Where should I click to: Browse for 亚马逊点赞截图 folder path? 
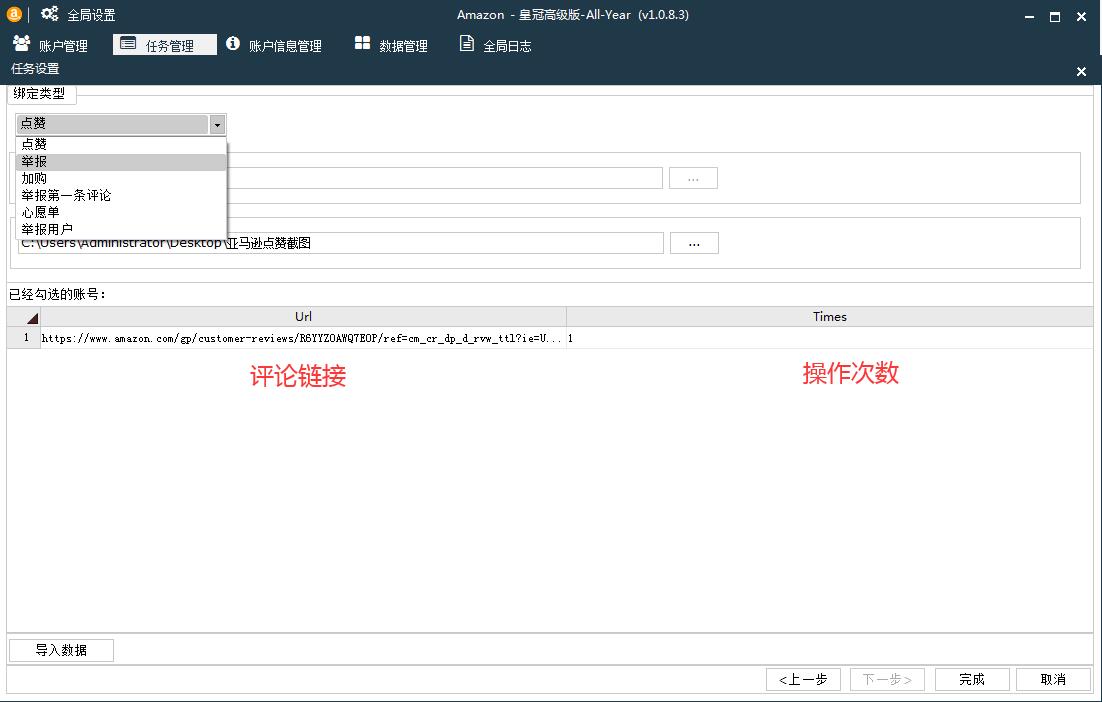[694, 243]
